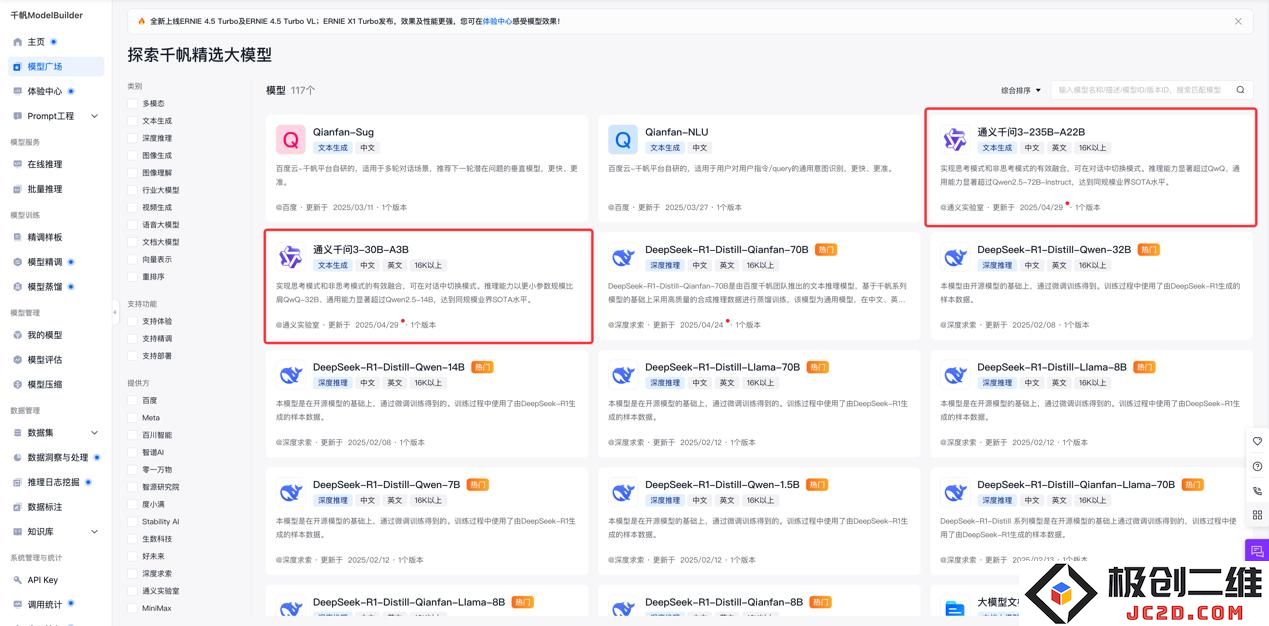1269x626 pixels.
Task: Click the model search input field
Action: click(1140, 90)
